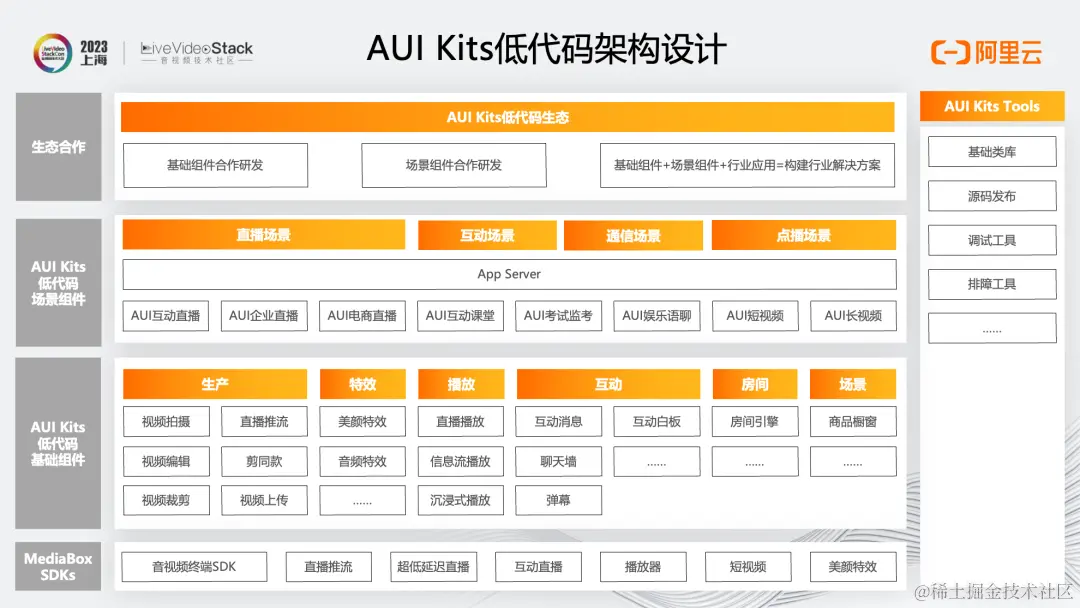Select the '剪同款' component box
This screenshot has width=1080, height=608.
[x=264, y=461]
